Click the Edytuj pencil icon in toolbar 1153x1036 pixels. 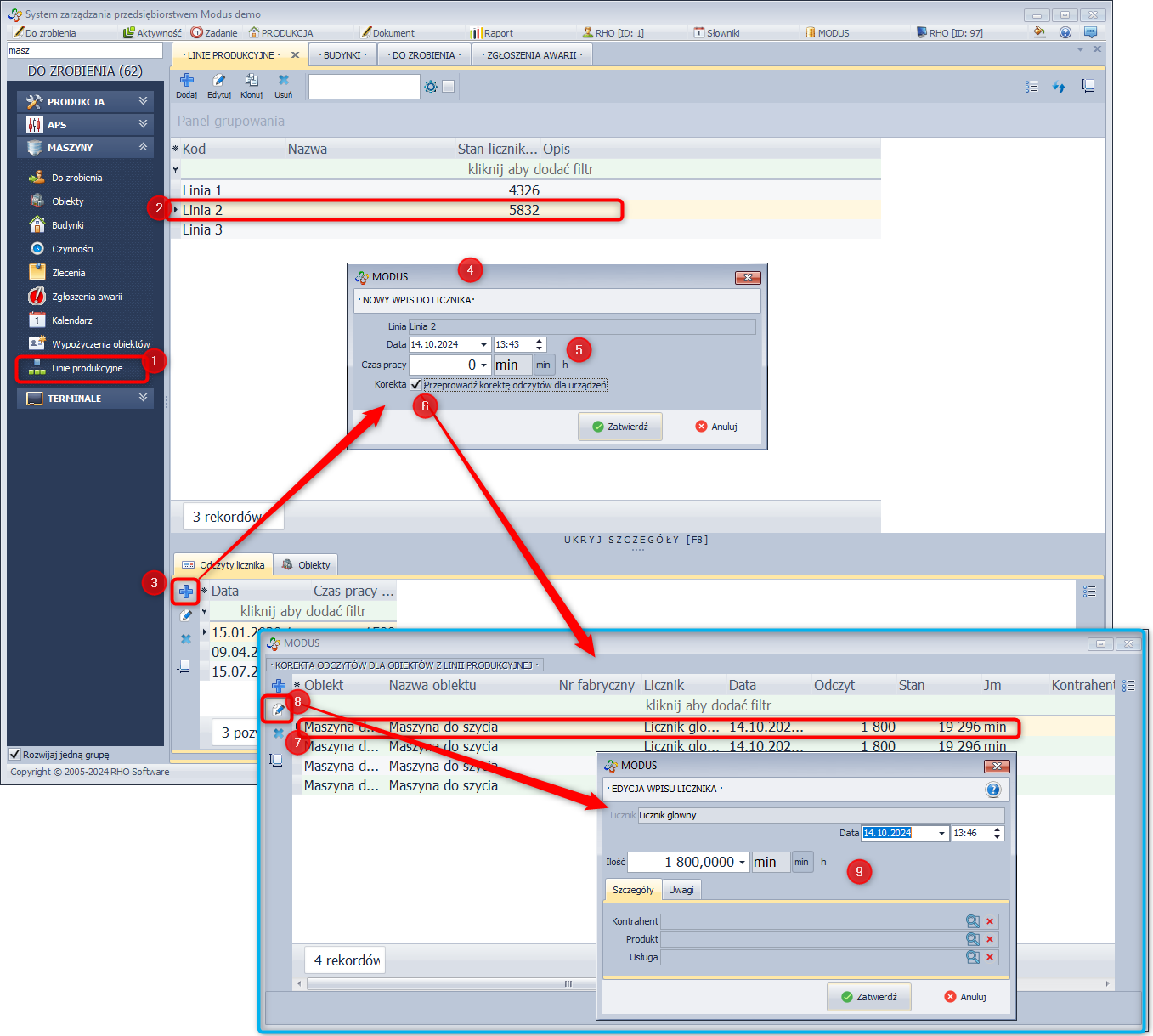219,82
